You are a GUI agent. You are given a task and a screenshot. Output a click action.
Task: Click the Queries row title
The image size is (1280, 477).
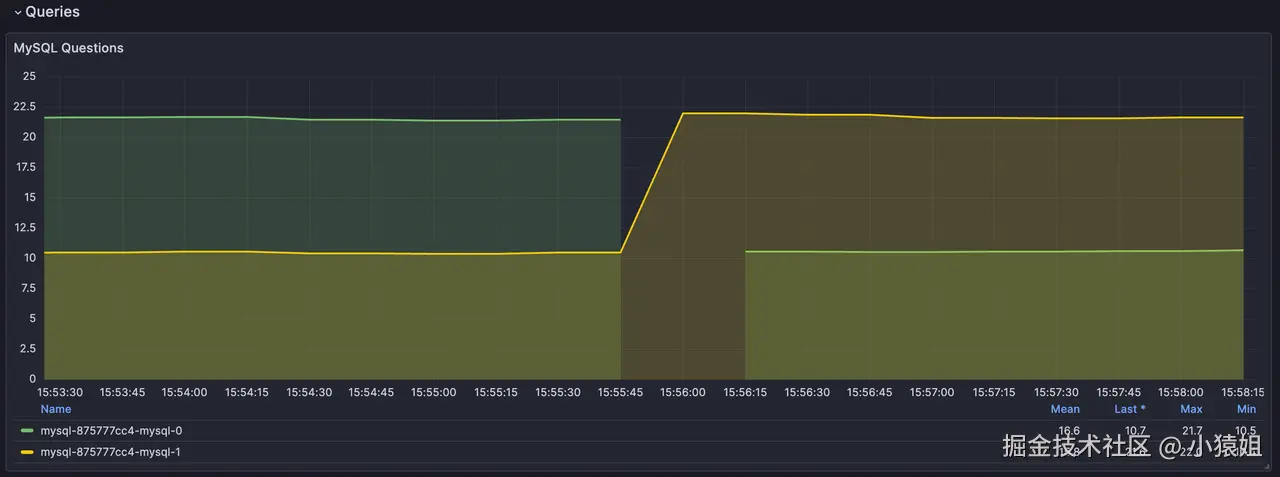tap(52, 12)
